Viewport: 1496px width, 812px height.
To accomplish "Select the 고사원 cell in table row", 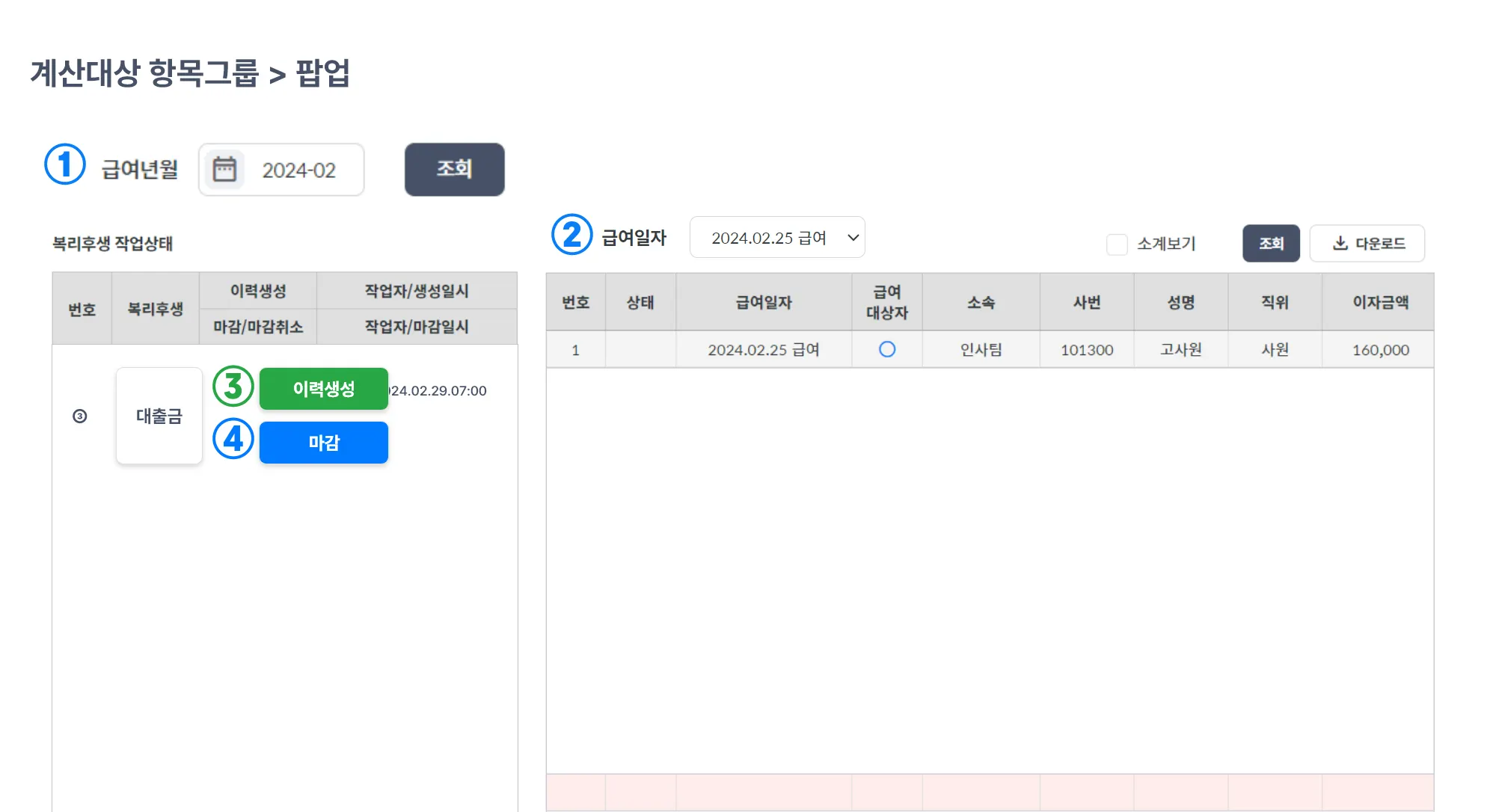I will (1180, 349).
